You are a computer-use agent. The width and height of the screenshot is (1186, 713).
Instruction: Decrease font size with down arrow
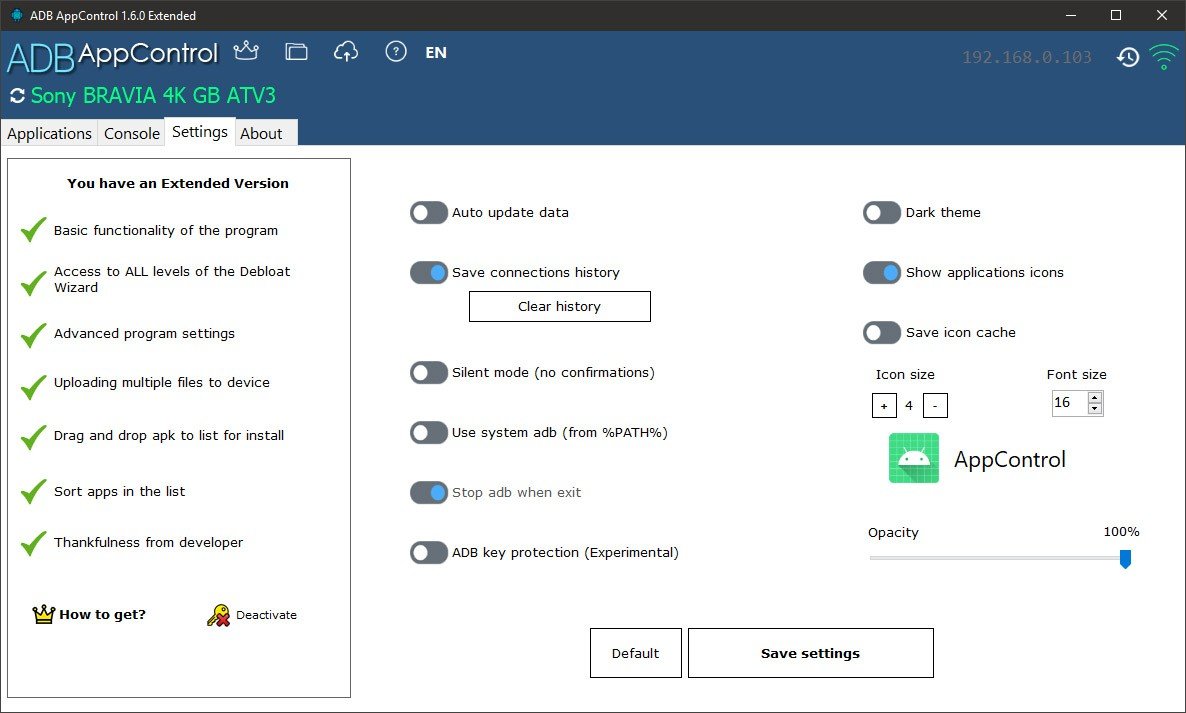[x=1094, y=408]
